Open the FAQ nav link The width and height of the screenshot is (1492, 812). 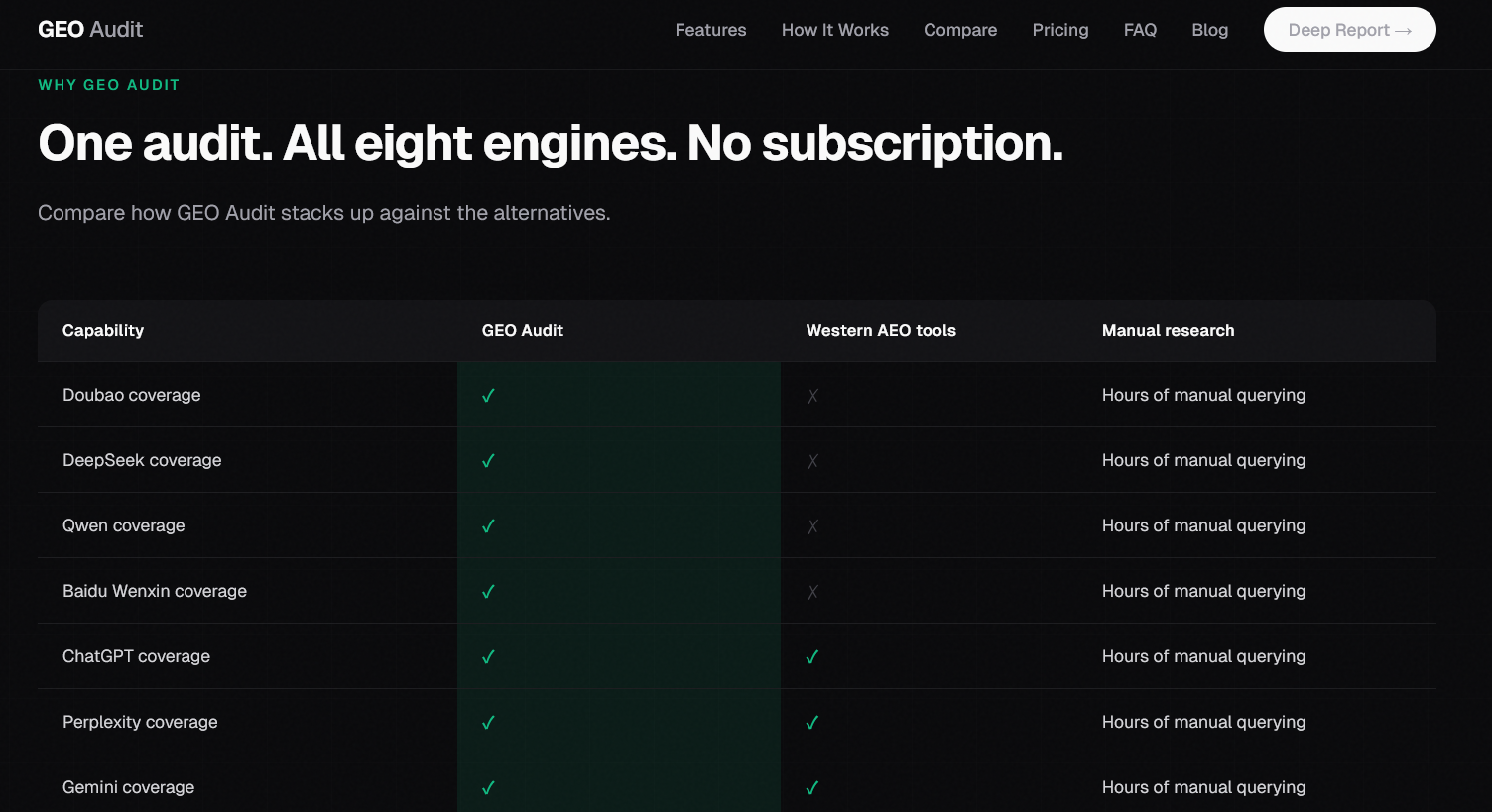coord(1140,30)
